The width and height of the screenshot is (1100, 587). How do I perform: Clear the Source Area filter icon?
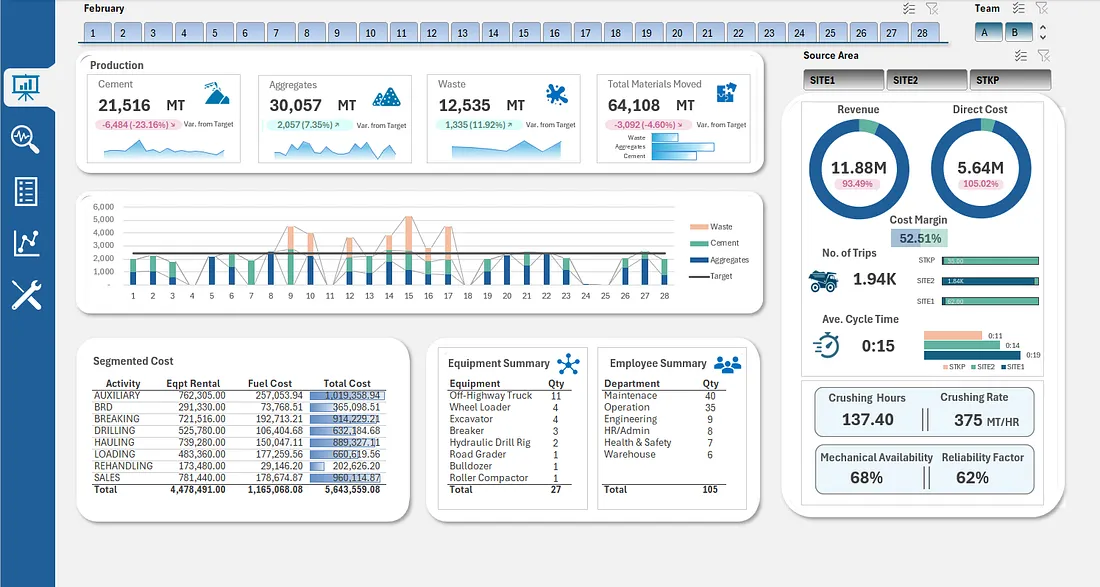[x=1044, y=55]
